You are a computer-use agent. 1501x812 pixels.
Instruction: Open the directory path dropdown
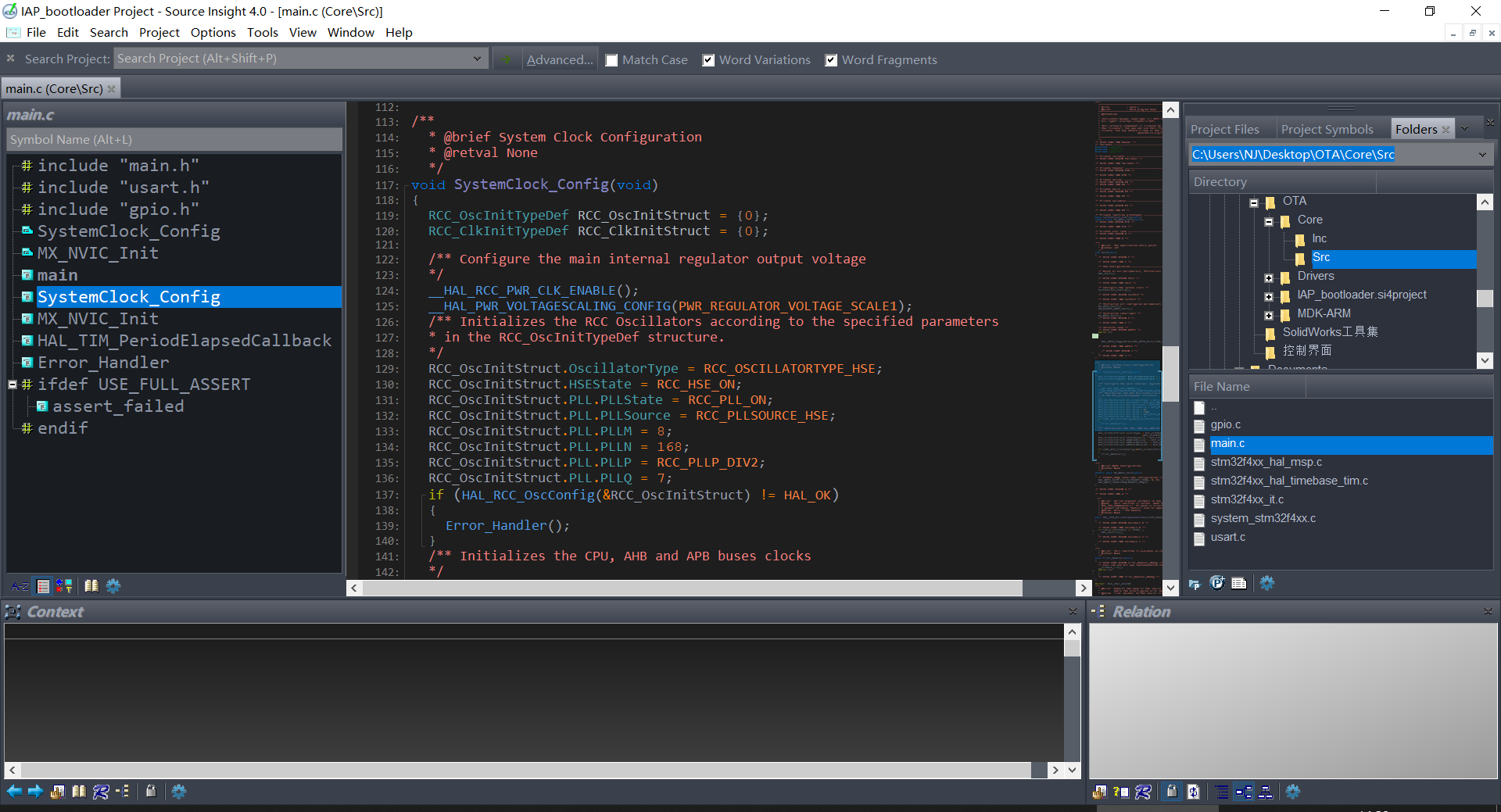click(1482, 154)
